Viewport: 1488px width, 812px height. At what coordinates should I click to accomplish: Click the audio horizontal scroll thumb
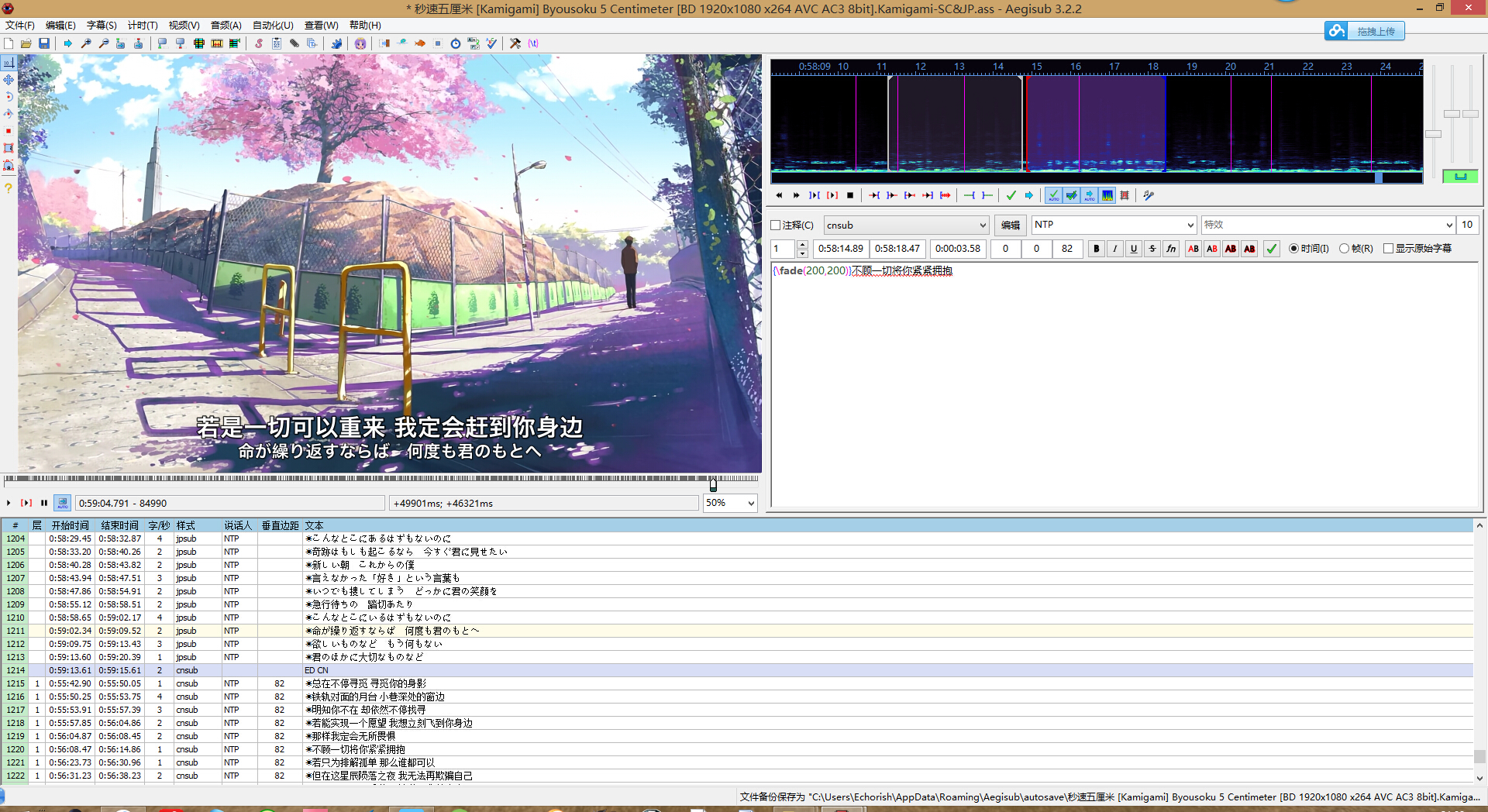(x=1379, y=178)
